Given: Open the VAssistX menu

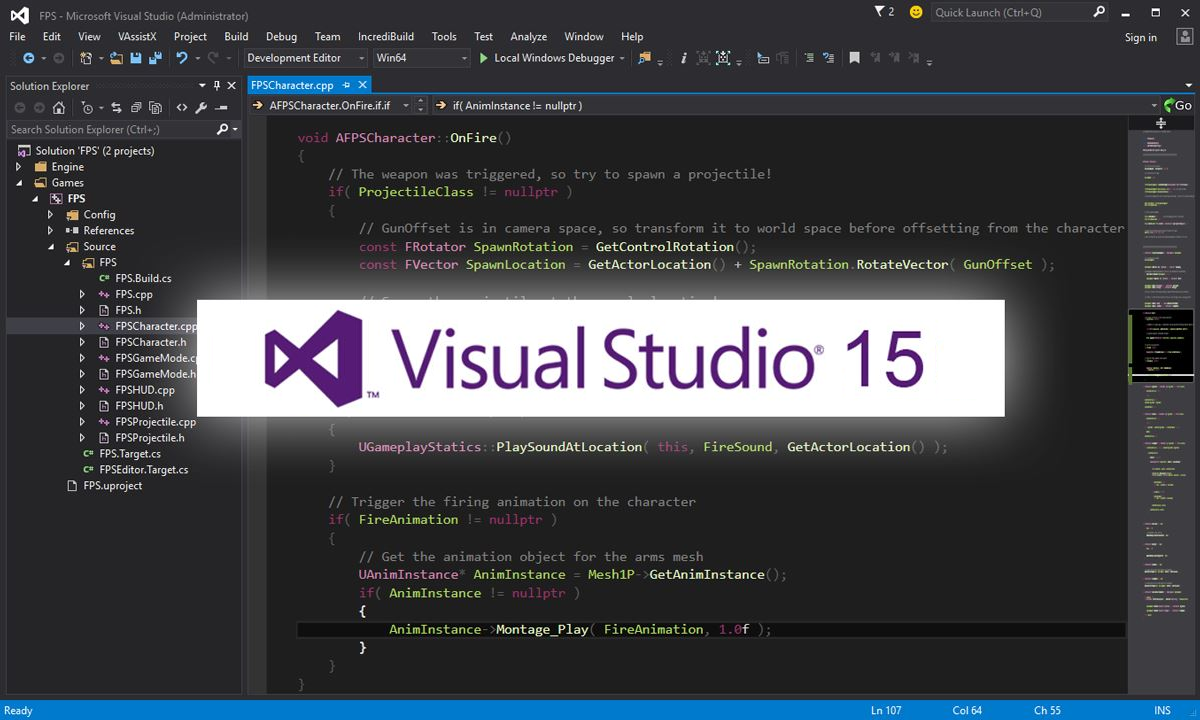Looking at the screenshot, I should click(137, 36).
